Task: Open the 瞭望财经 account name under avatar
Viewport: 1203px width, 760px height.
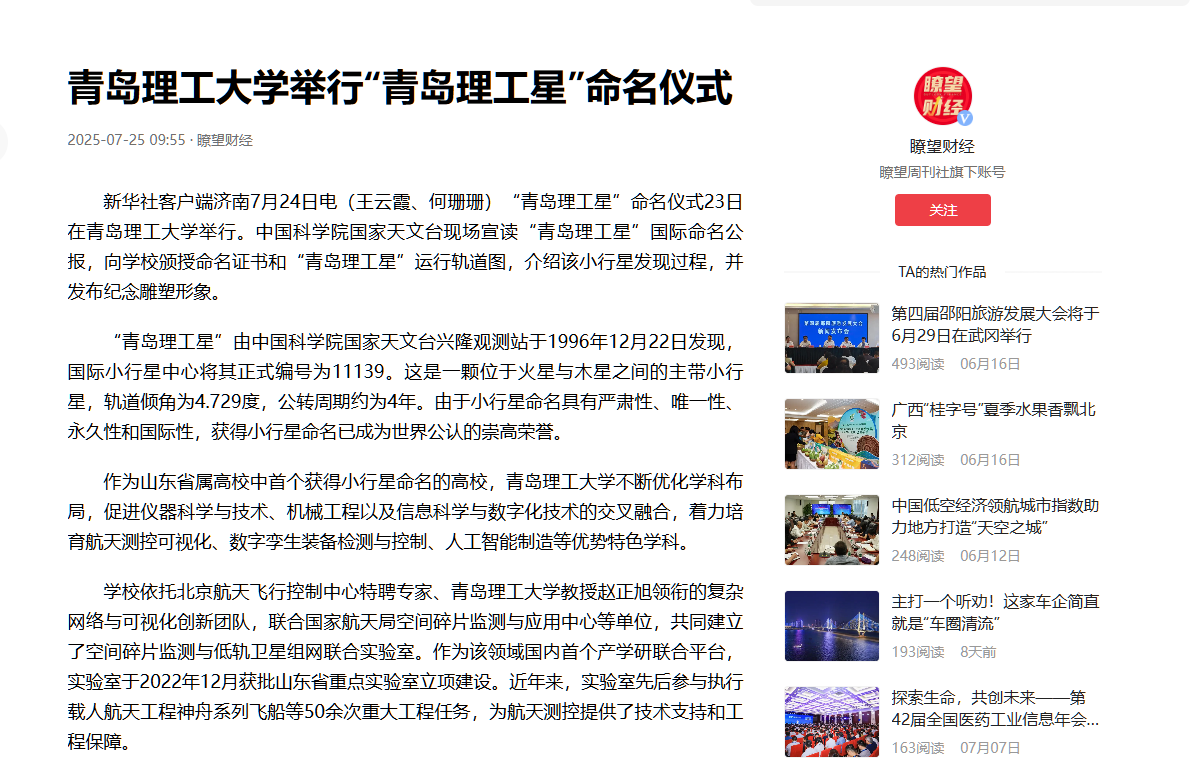Action: click(942, 147)
